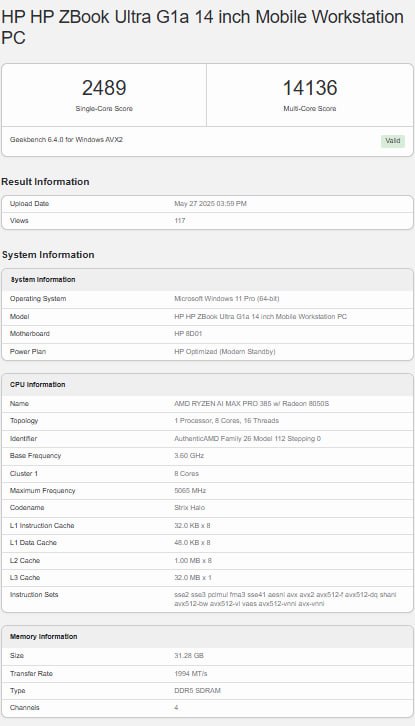The image size is (415, 726).
Task: Click L1 Instruction Cache value 32.0 KB x 8
Action: (192, 526)
